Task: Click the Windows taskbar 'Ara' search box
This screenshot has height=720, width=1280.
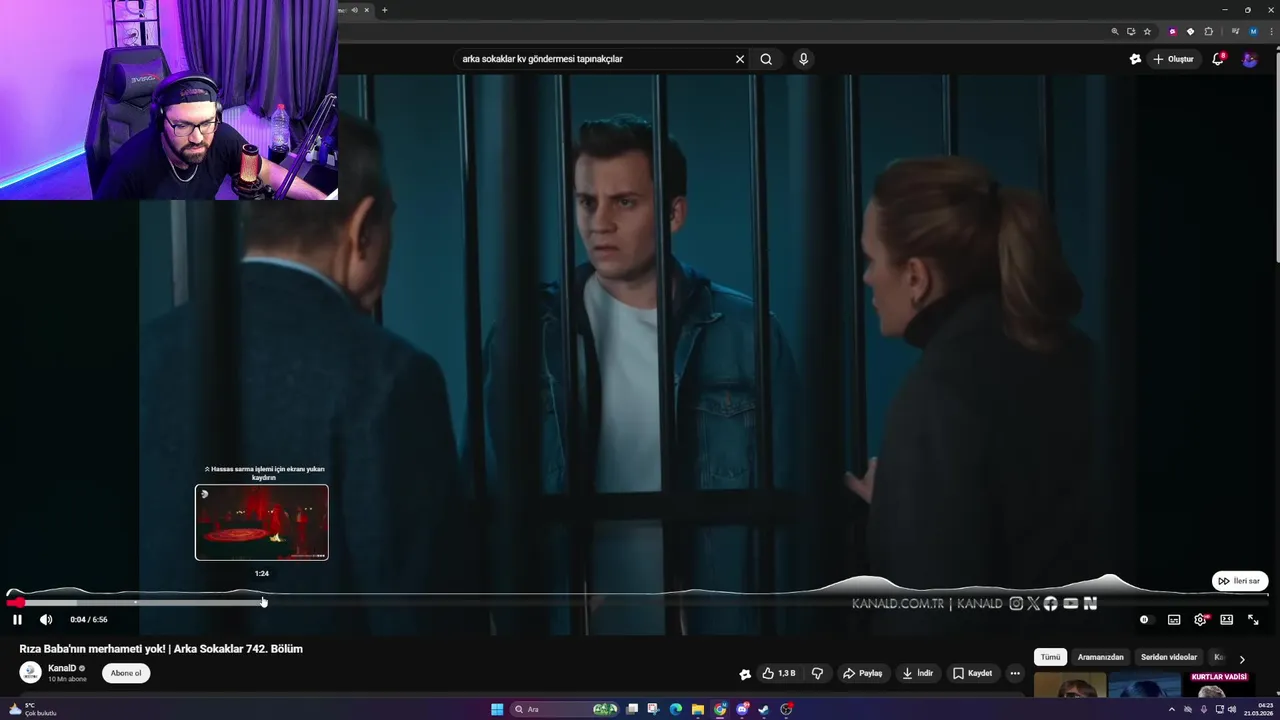Action: coord(564,709)
